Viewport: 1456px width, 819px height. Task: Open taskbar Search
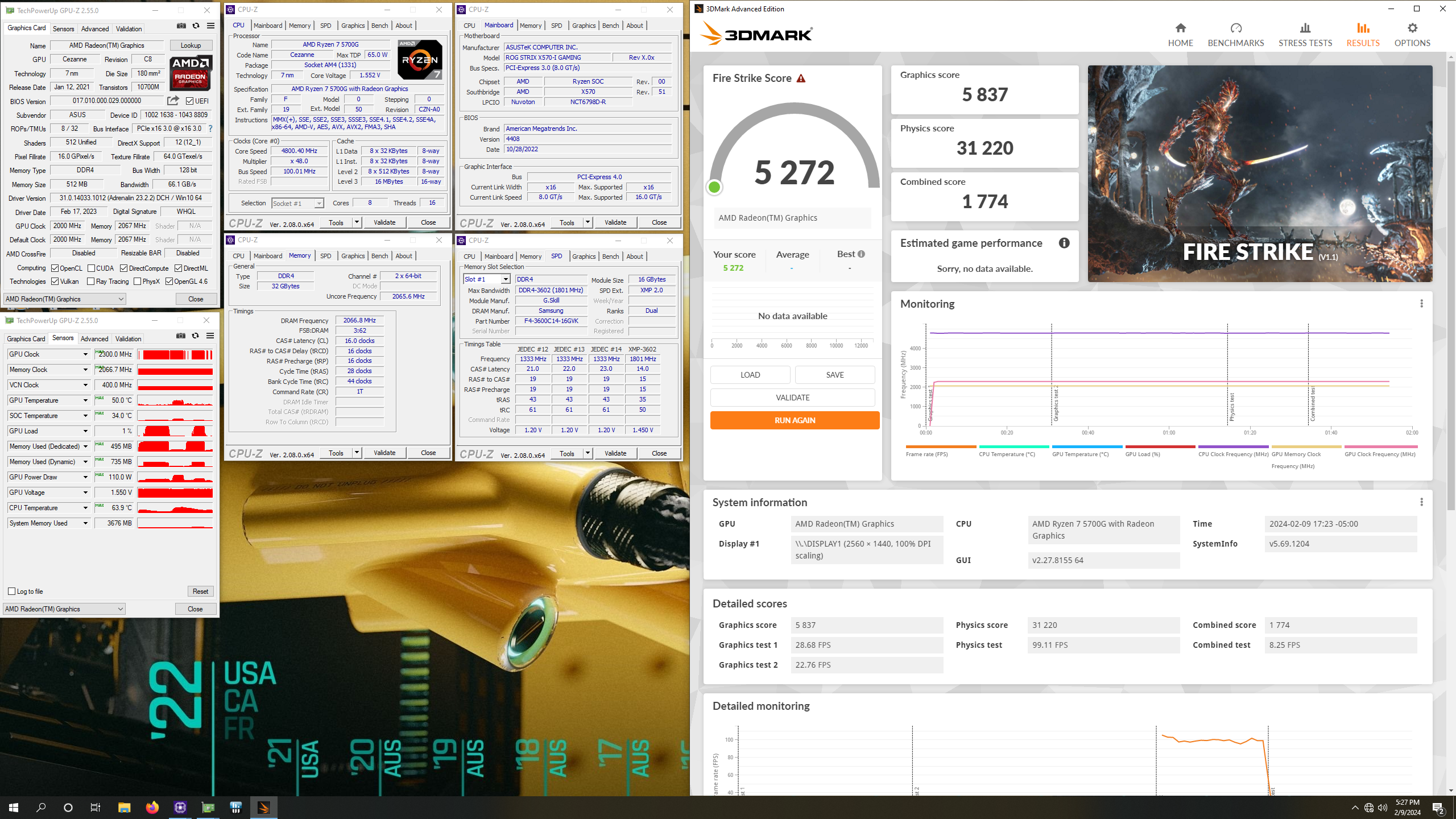tap(41, 808)
